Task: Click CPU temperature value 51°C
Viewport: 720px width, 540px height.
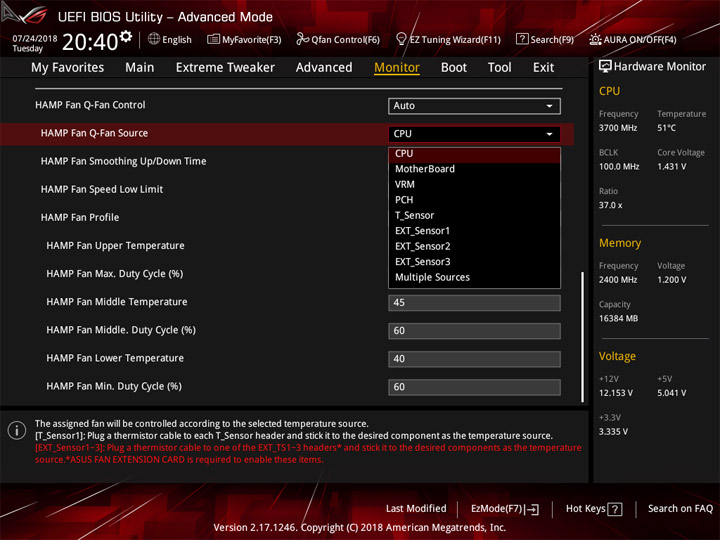Action: point(666,128)
